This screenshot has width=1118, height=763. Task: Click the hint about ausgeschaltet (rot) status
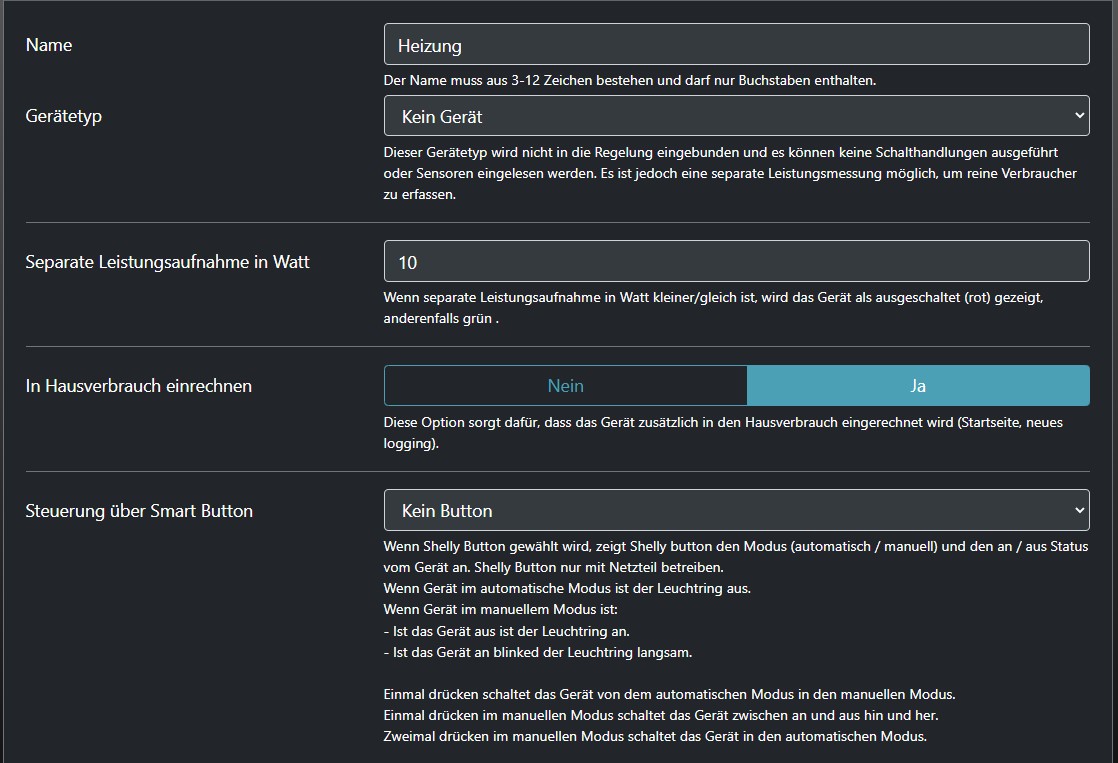point(720,298)
